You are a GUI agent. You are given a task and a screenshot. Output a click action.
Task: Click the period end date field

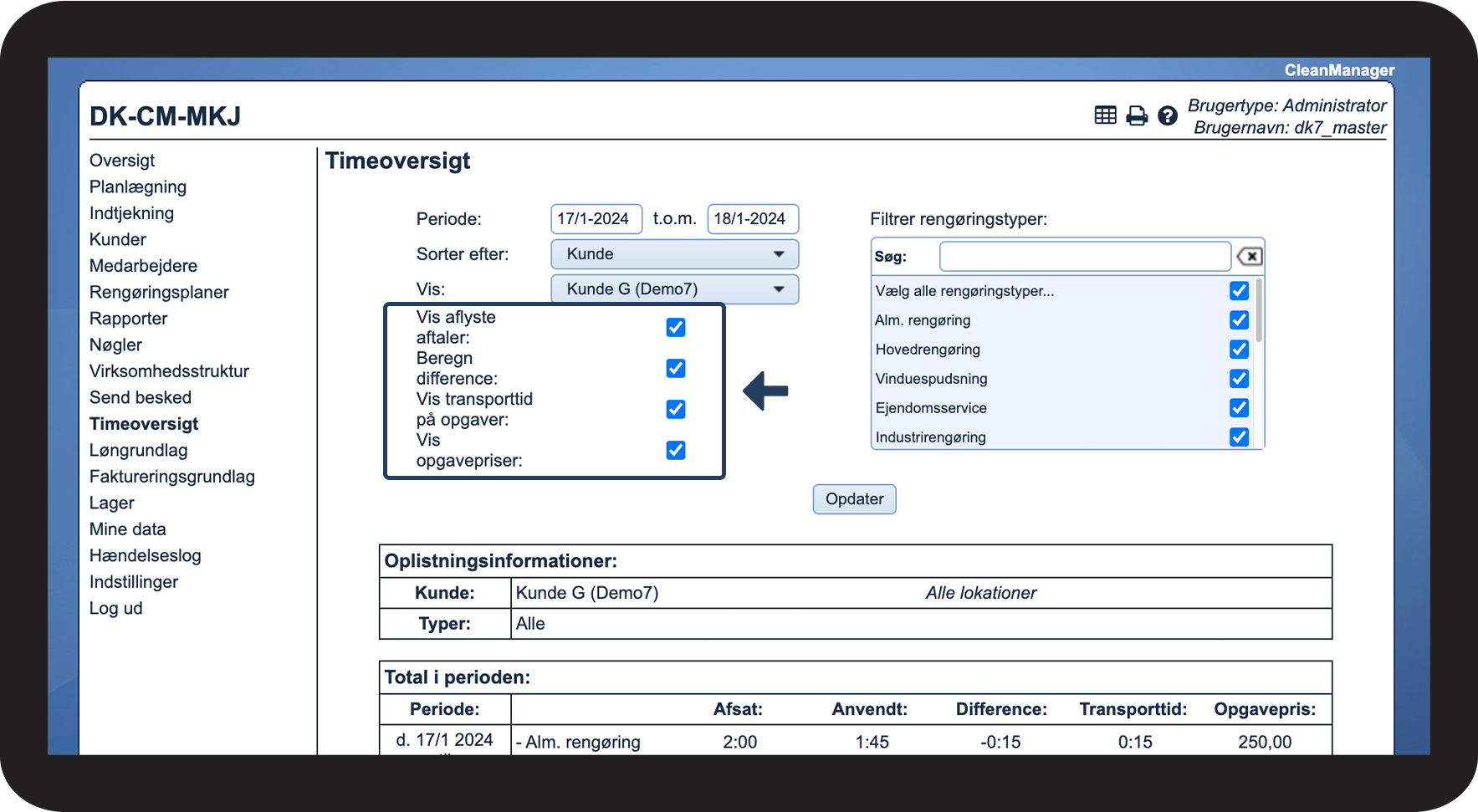pos(753,219)
